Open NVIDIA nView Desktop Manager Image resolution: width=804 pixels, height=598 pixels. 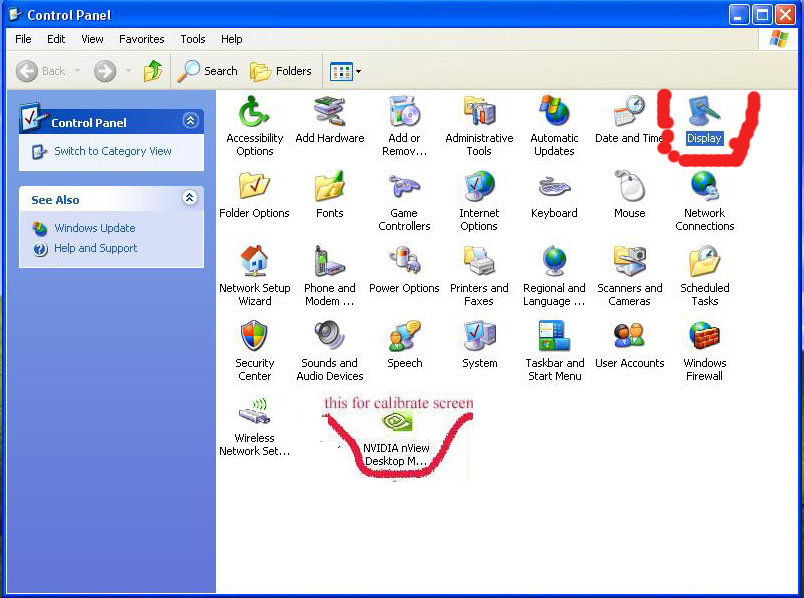tap(396, 425)
